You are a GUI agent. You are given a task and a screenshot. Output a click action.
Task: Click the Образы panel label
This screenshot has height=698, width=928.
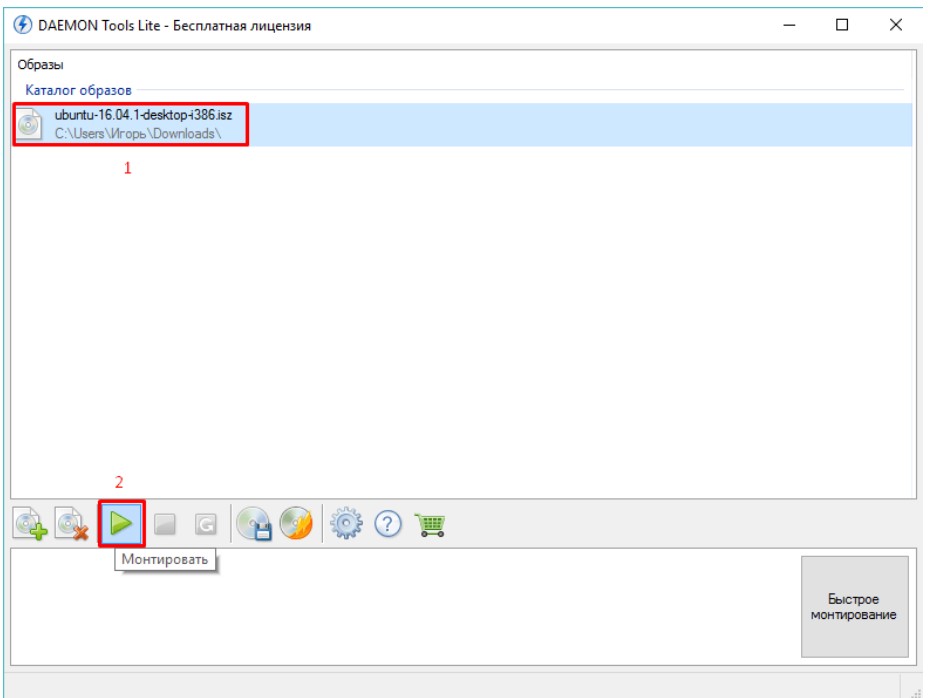click(40, 65)
